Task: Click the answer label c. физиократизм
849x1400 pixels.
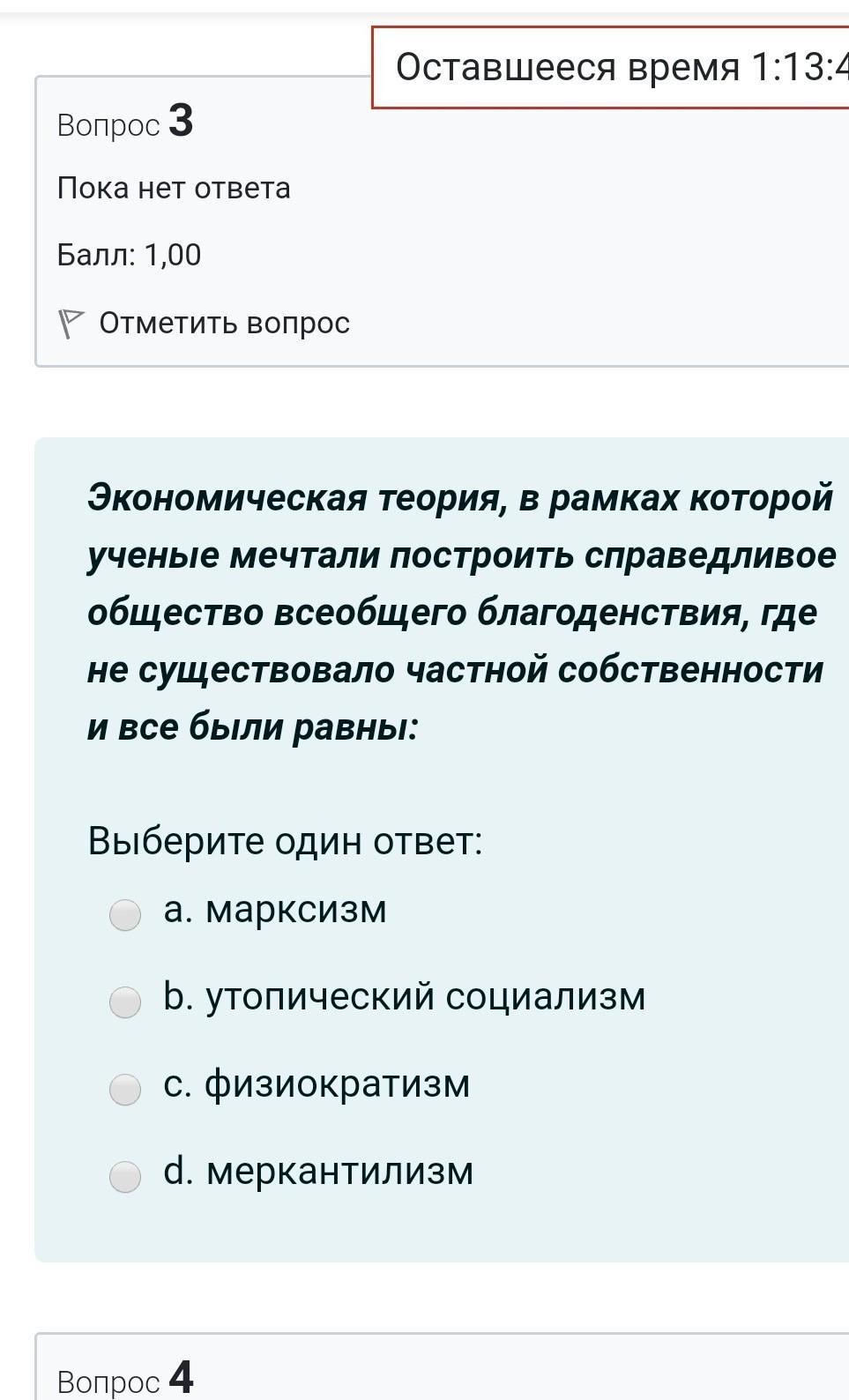Action: pyautogui.click(x=317, y=1084)
